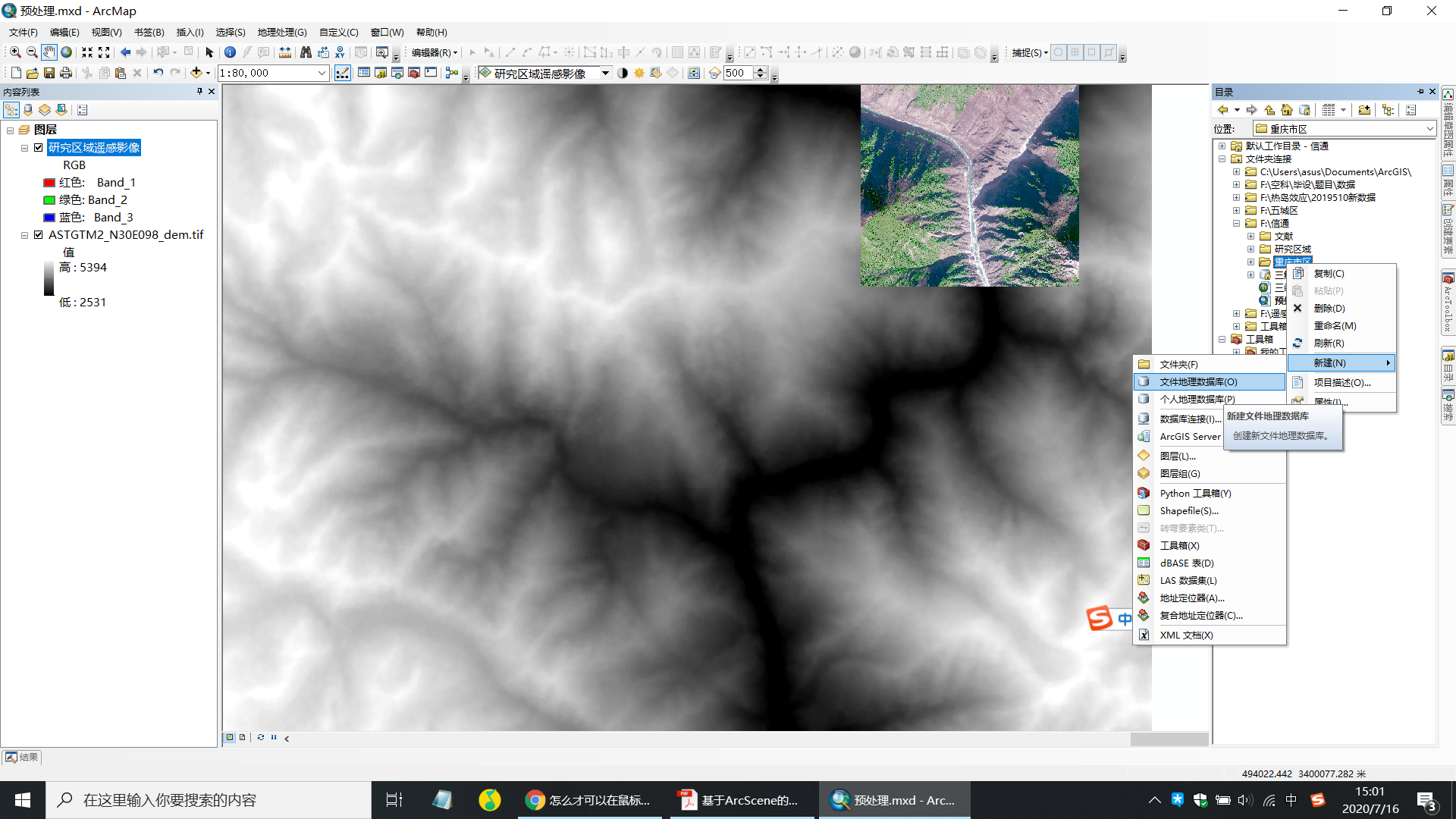Open the 地理处理(G) menu
The height and width of the screenshot is (819, 1456).
(282, 32)
